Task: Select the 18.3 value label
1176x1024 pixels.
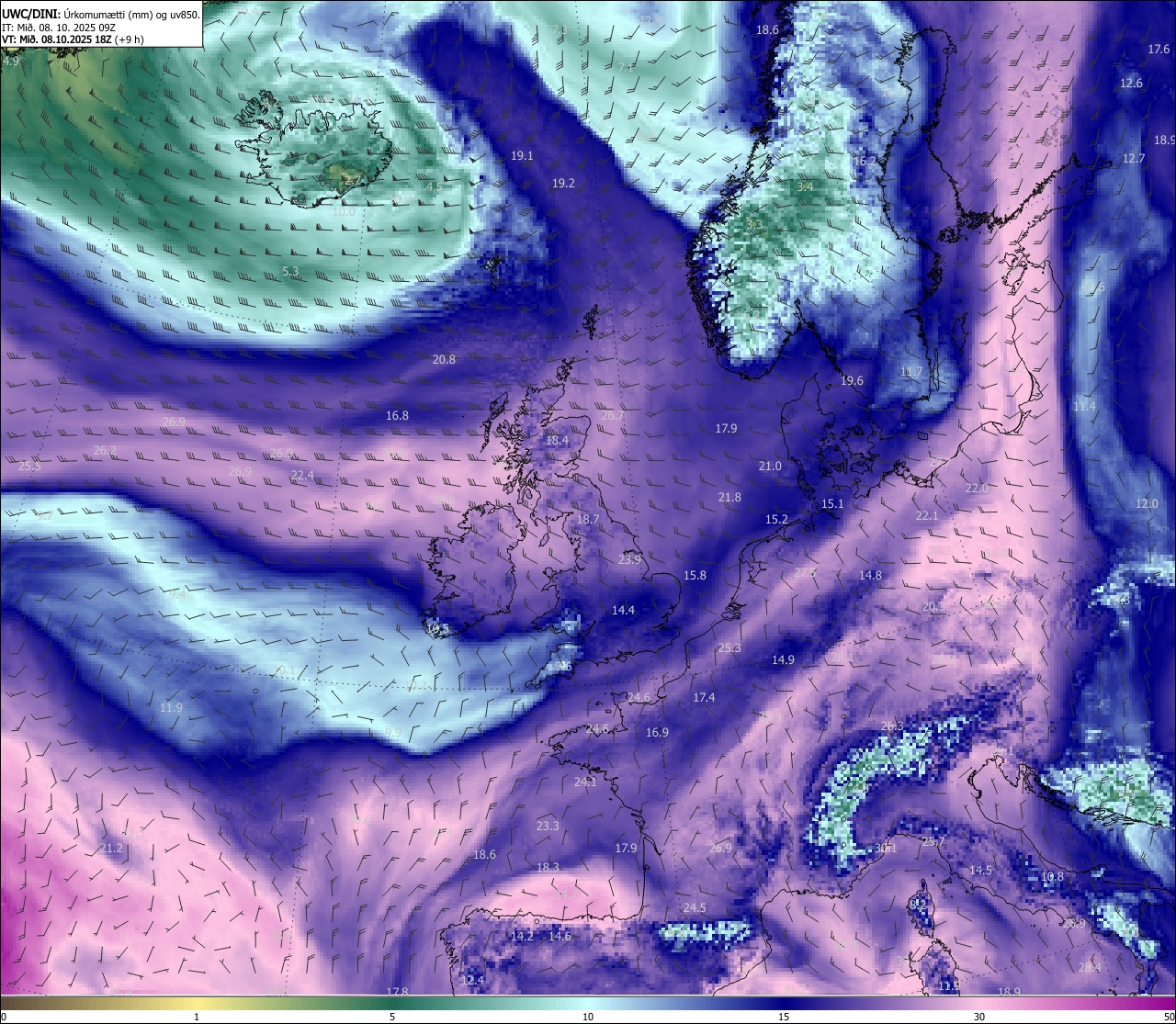Action: (x=548, y=868)
